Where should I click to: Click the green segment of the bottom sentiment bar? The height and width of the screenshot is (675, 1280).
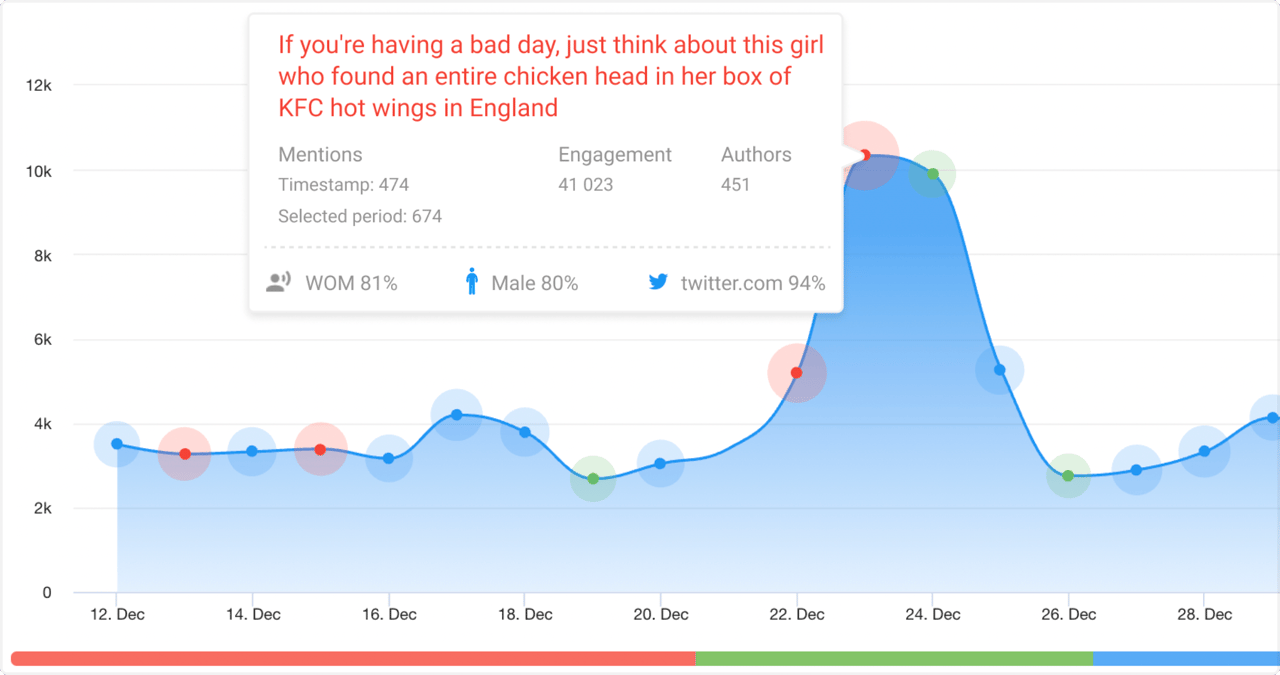[895, 659]
